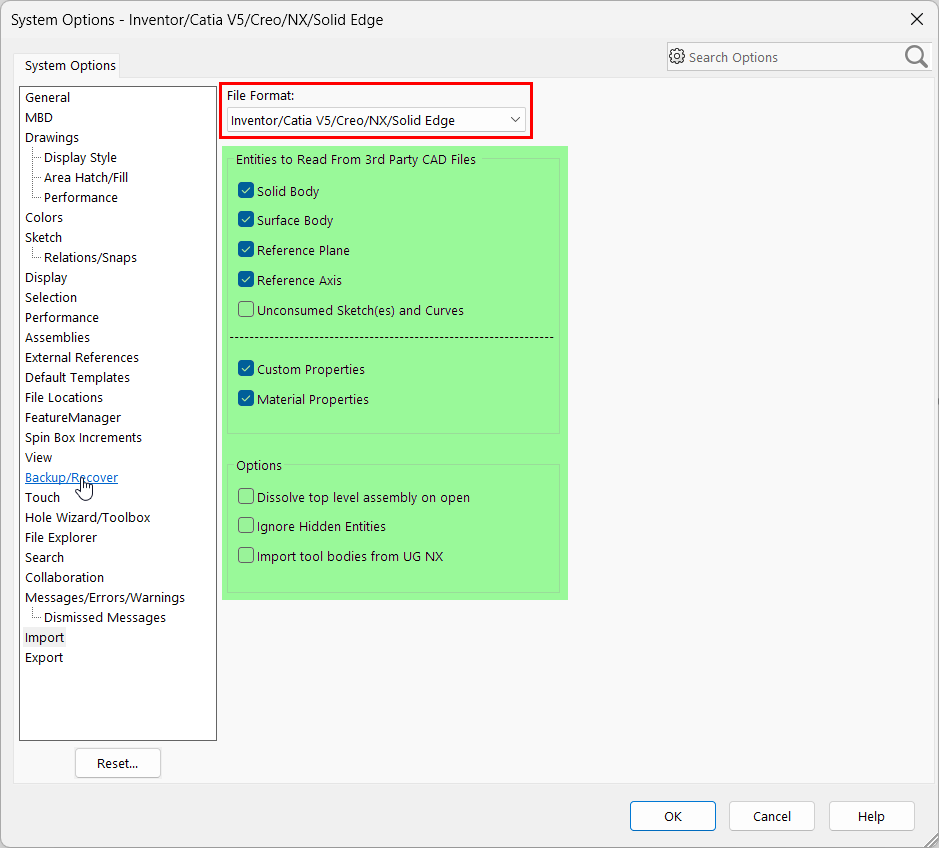
Task: Enable Dissolve top level assembly on open
Action: (x=246, y=496)
